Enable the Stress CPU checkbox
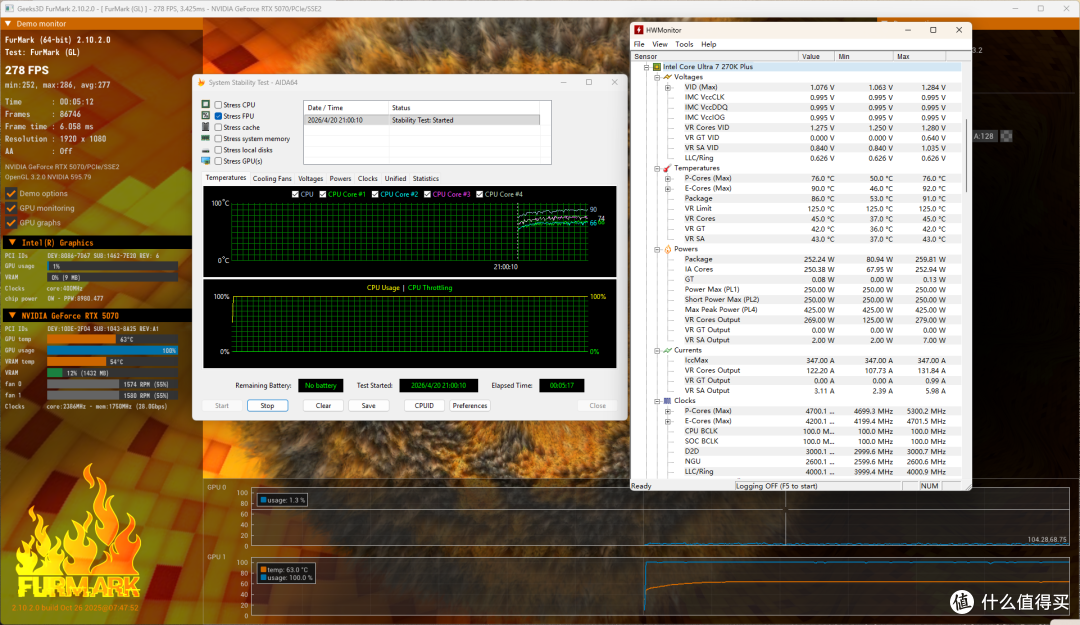The image size is (1080, 625). 218,105
